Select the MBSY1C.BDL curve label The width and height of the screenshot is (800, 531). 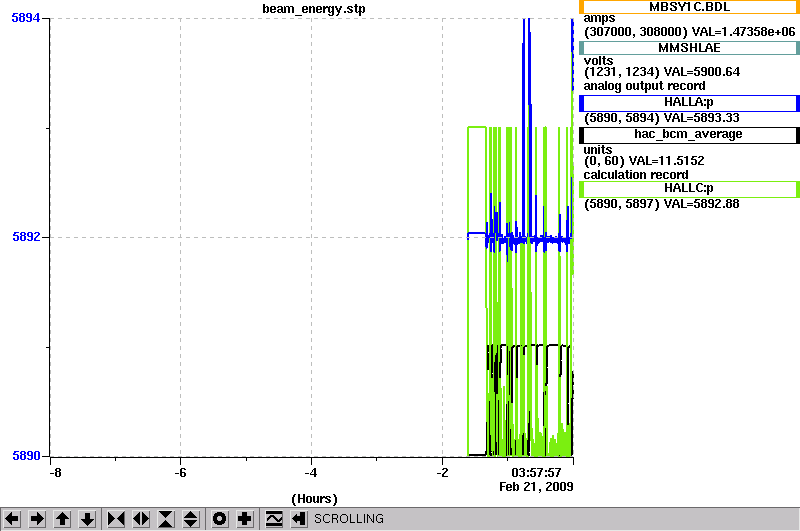pos(689,7)
